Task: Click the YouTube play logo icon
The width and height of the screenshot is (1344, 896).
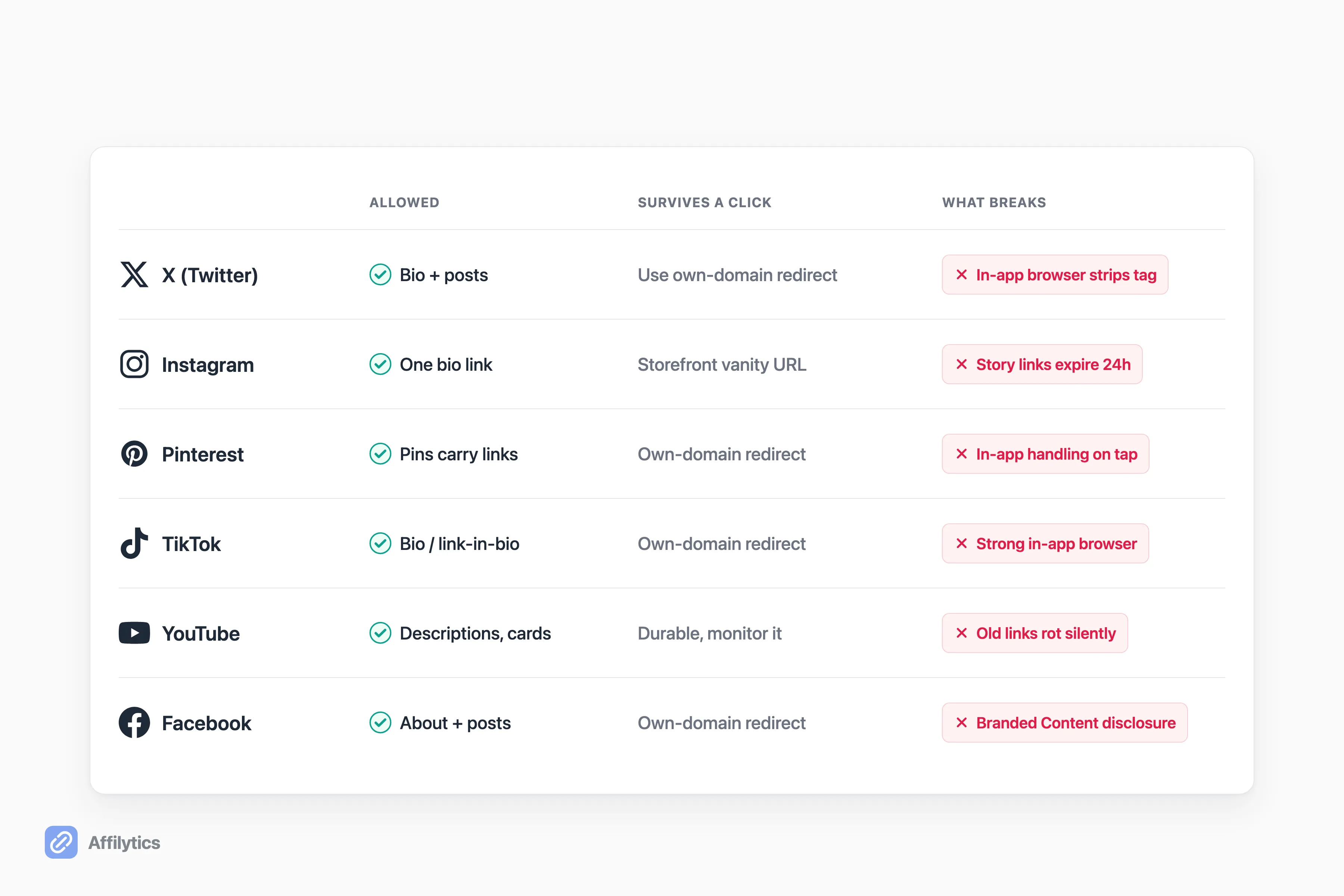Action: (x=134, y=633)
